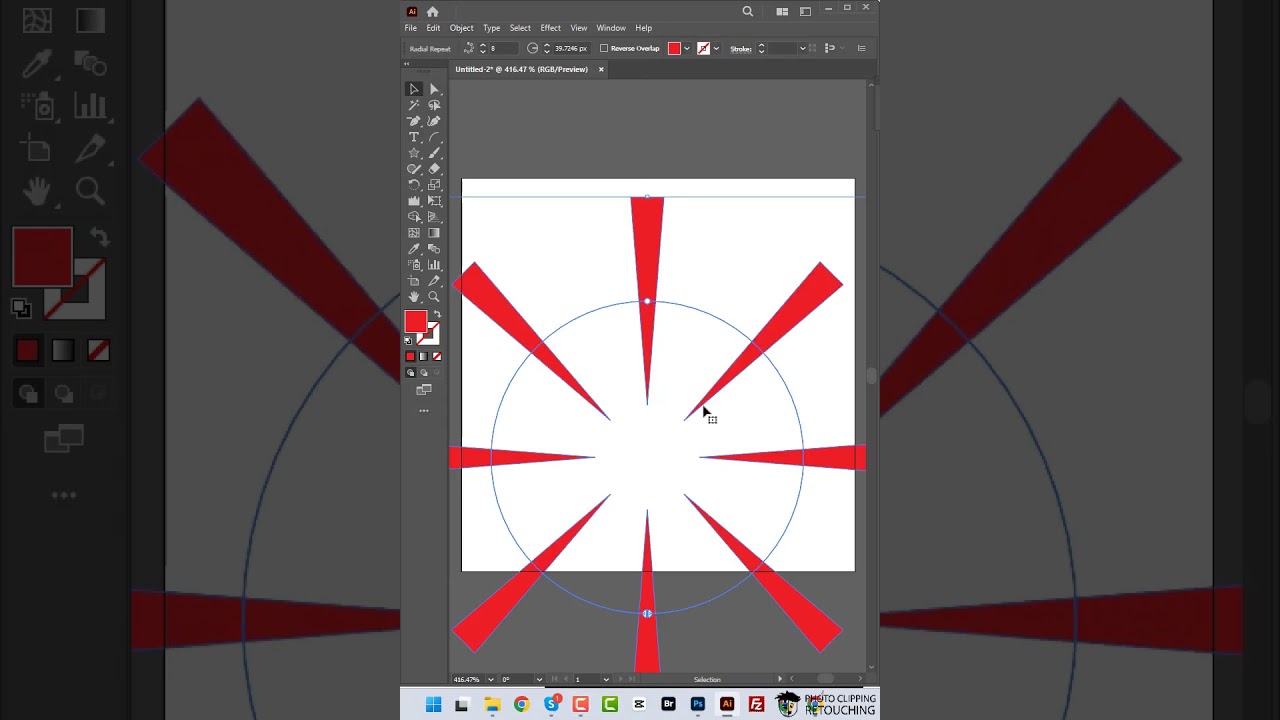Choose the Eraser tool
Screen dimensions: 1280x720
434,169
